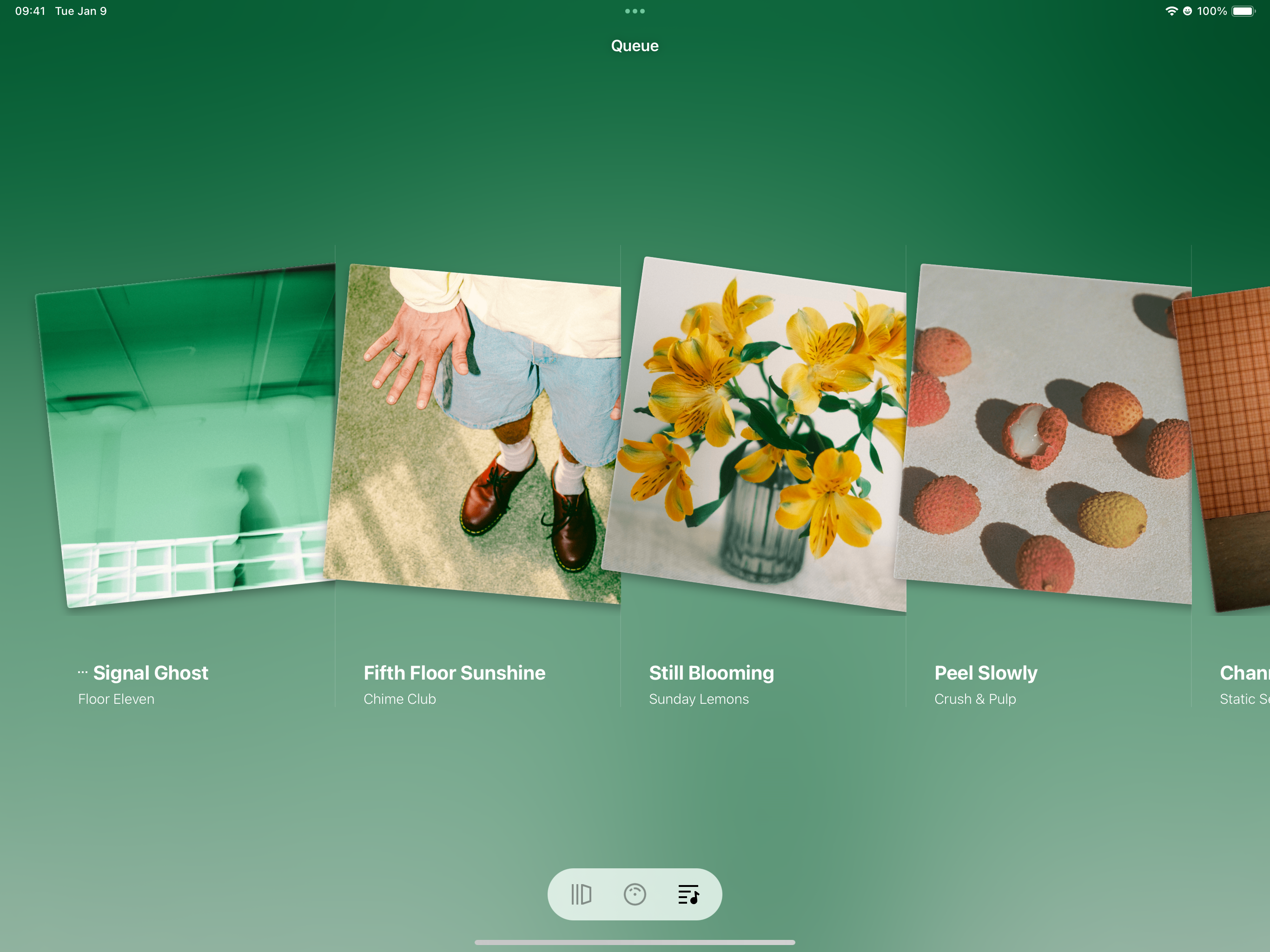This screenshot has width=1270, height=952.
Task: Open the artist Sunday Lemons
Action: coord(699,699)
